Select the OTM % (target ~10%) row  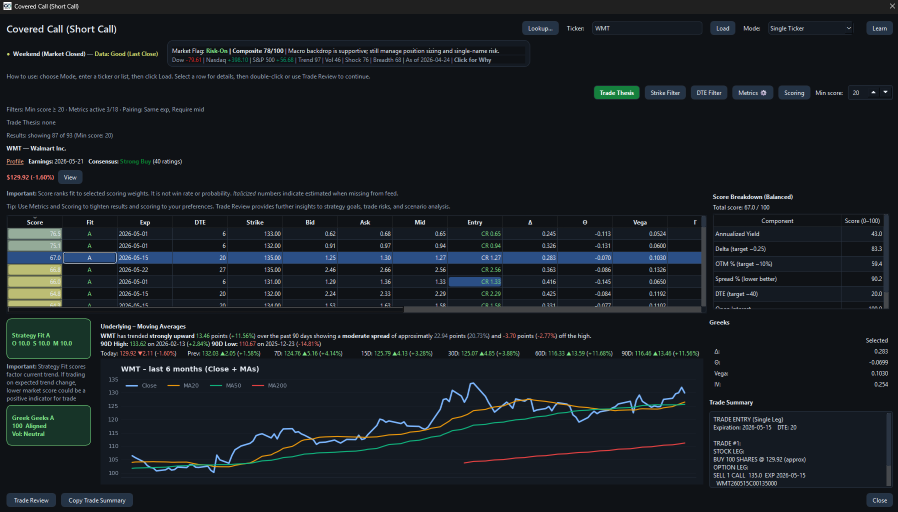point(798,264)
